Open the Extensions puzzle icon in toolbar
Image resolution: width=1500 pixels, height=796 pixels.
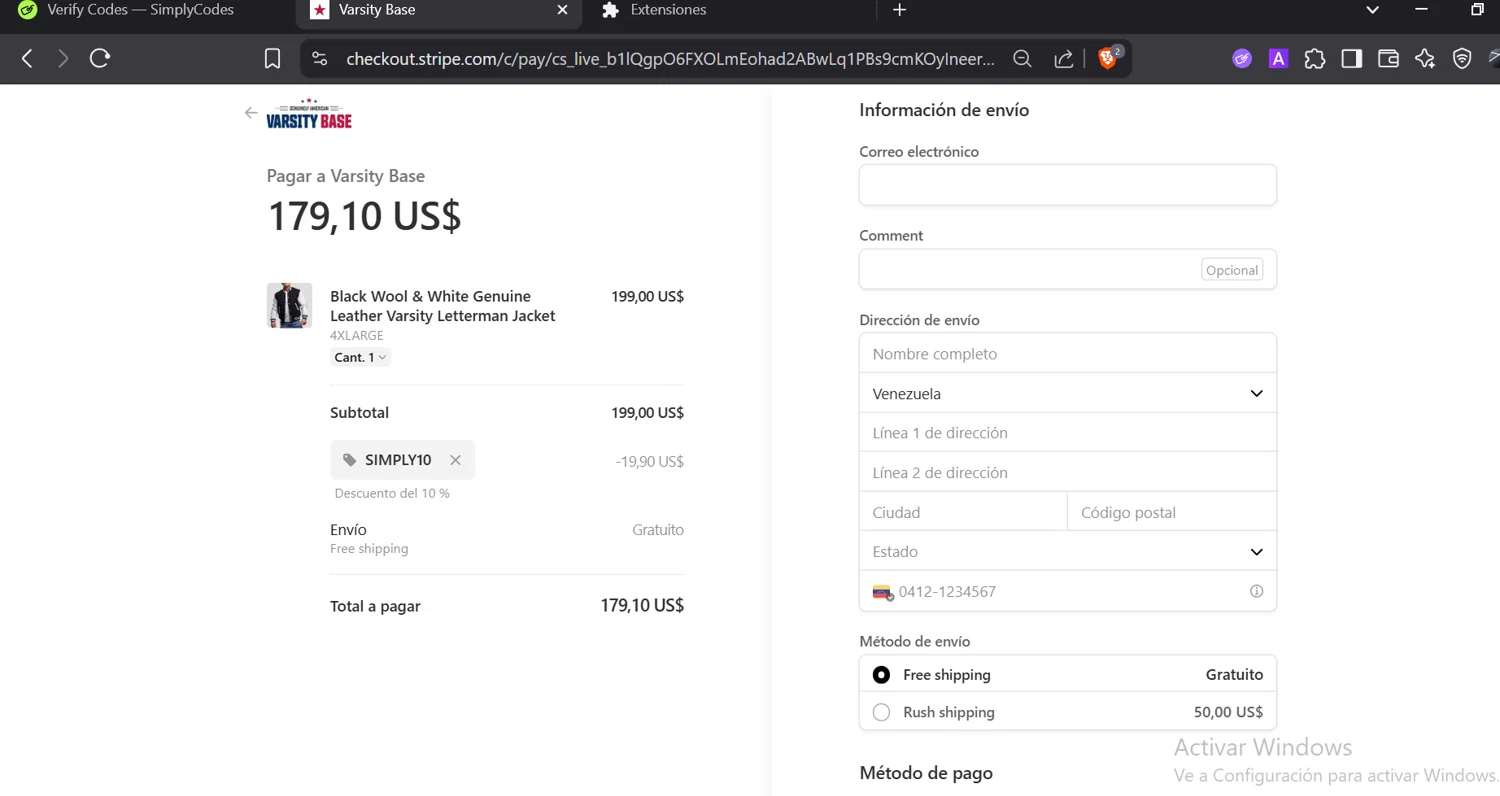tap(1315, 59)
